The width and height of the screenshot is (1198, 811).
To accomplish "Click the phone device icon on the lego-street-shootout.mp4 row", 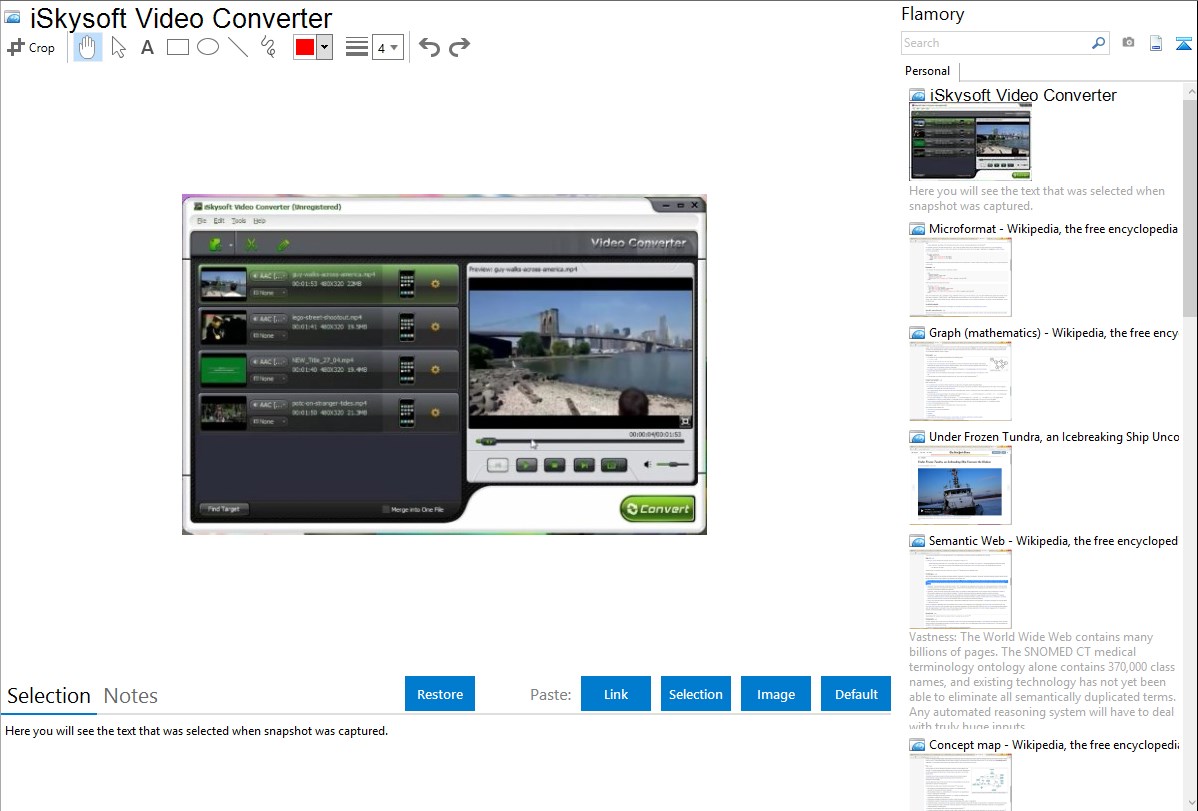I will (x=407, y=327).
